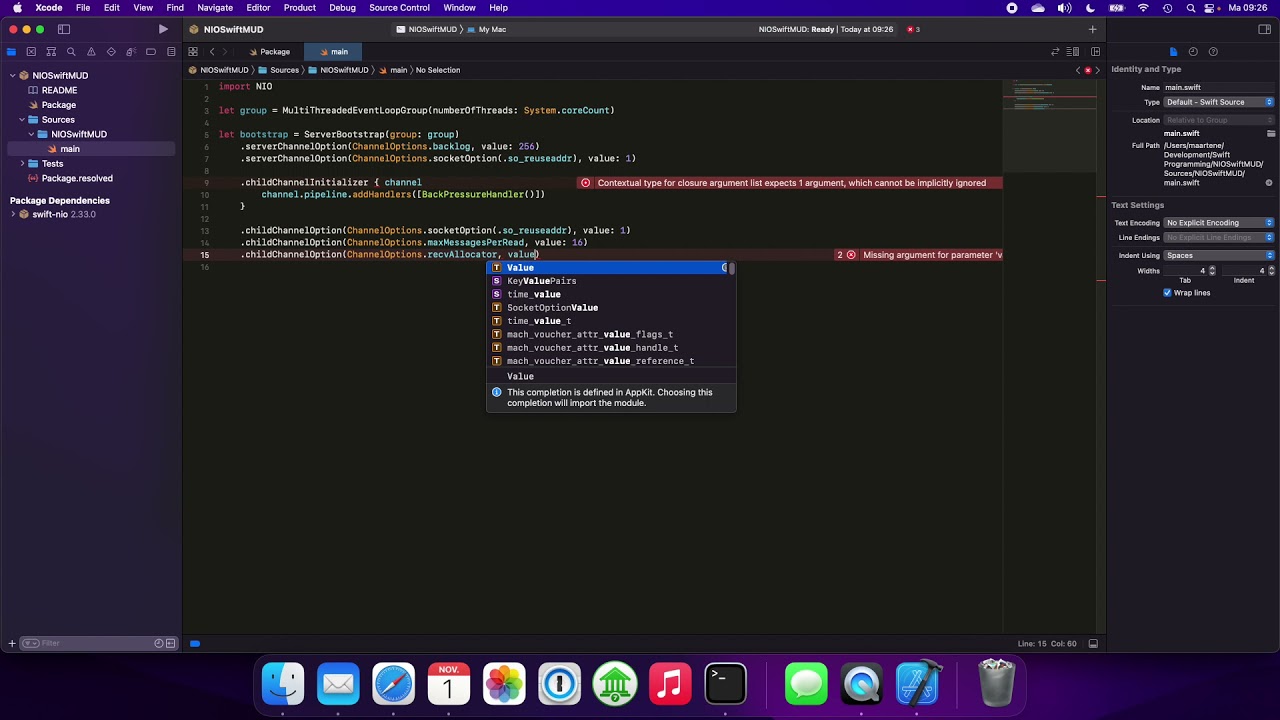Viewport: 1280px width, 720px height.
Task: Open the Text Encoding dropdown
Action: (x=1219, y=223)
